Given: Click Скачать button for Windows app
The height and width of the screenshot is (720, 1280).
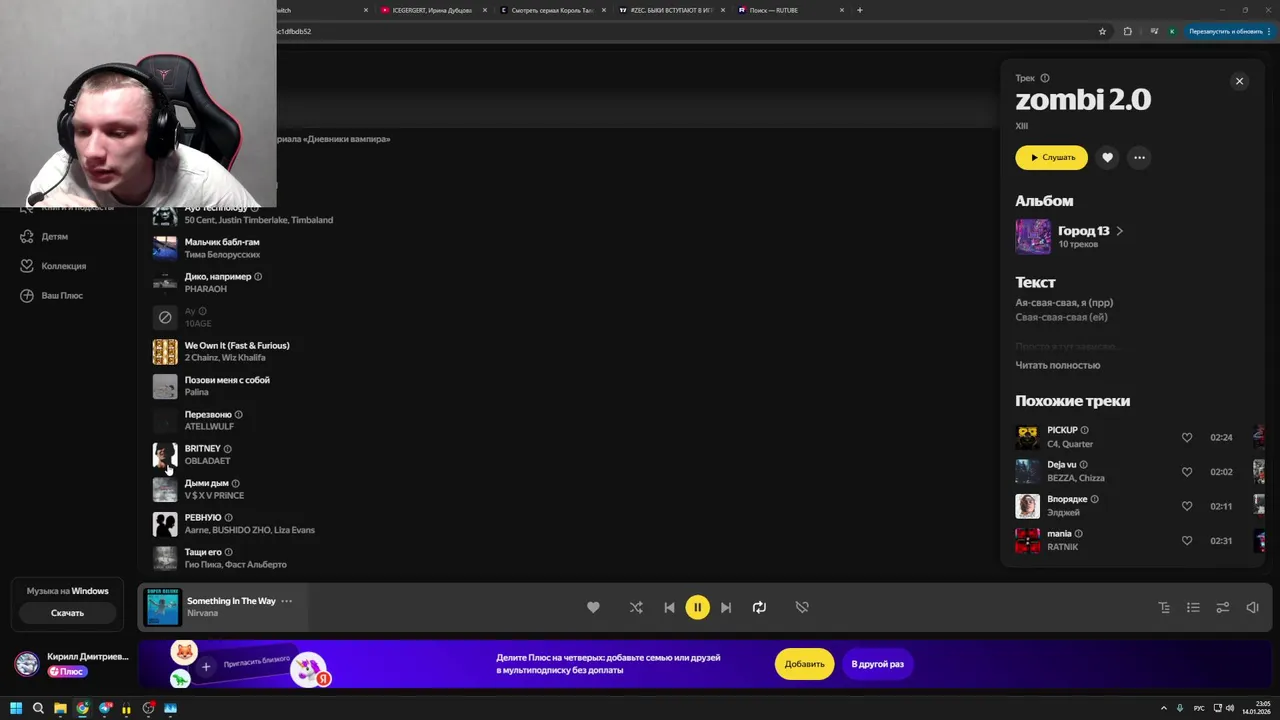Looking at the screenshot, I should point(67,613).
